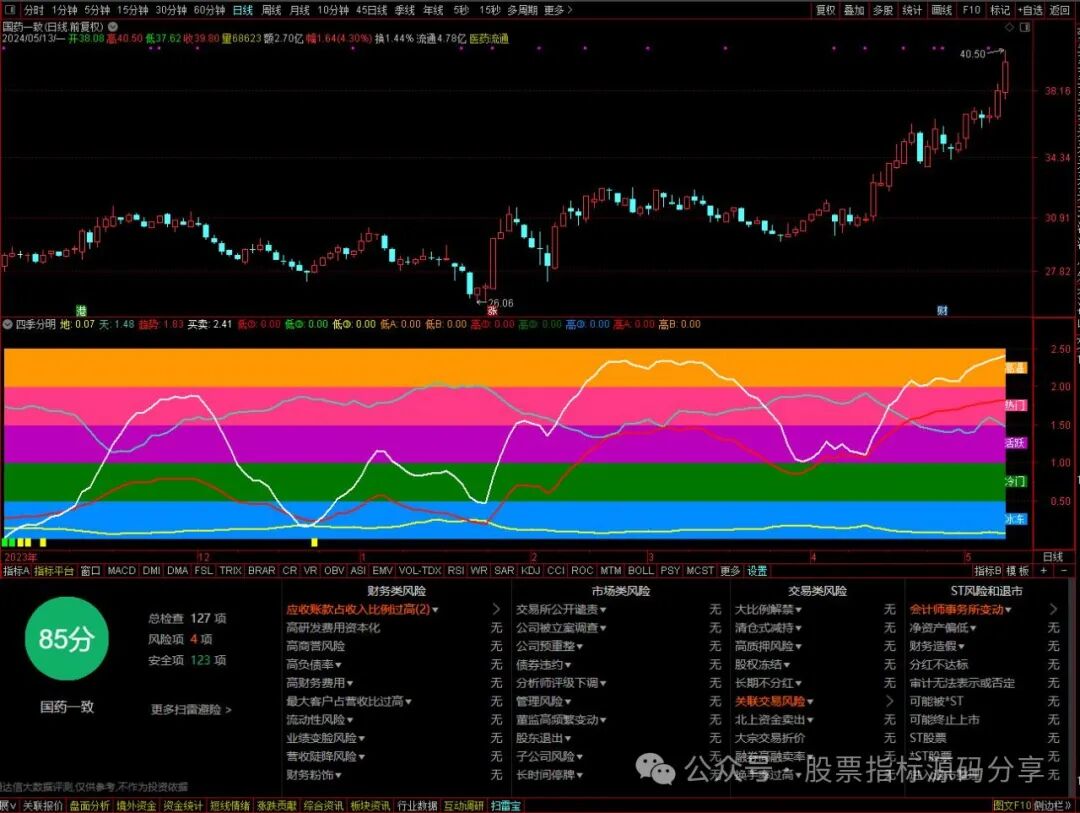The width and height of the screenshot is (1080, 813).
Task: Click the 叠加 overlay button
Action: click(x=854, y=10)
